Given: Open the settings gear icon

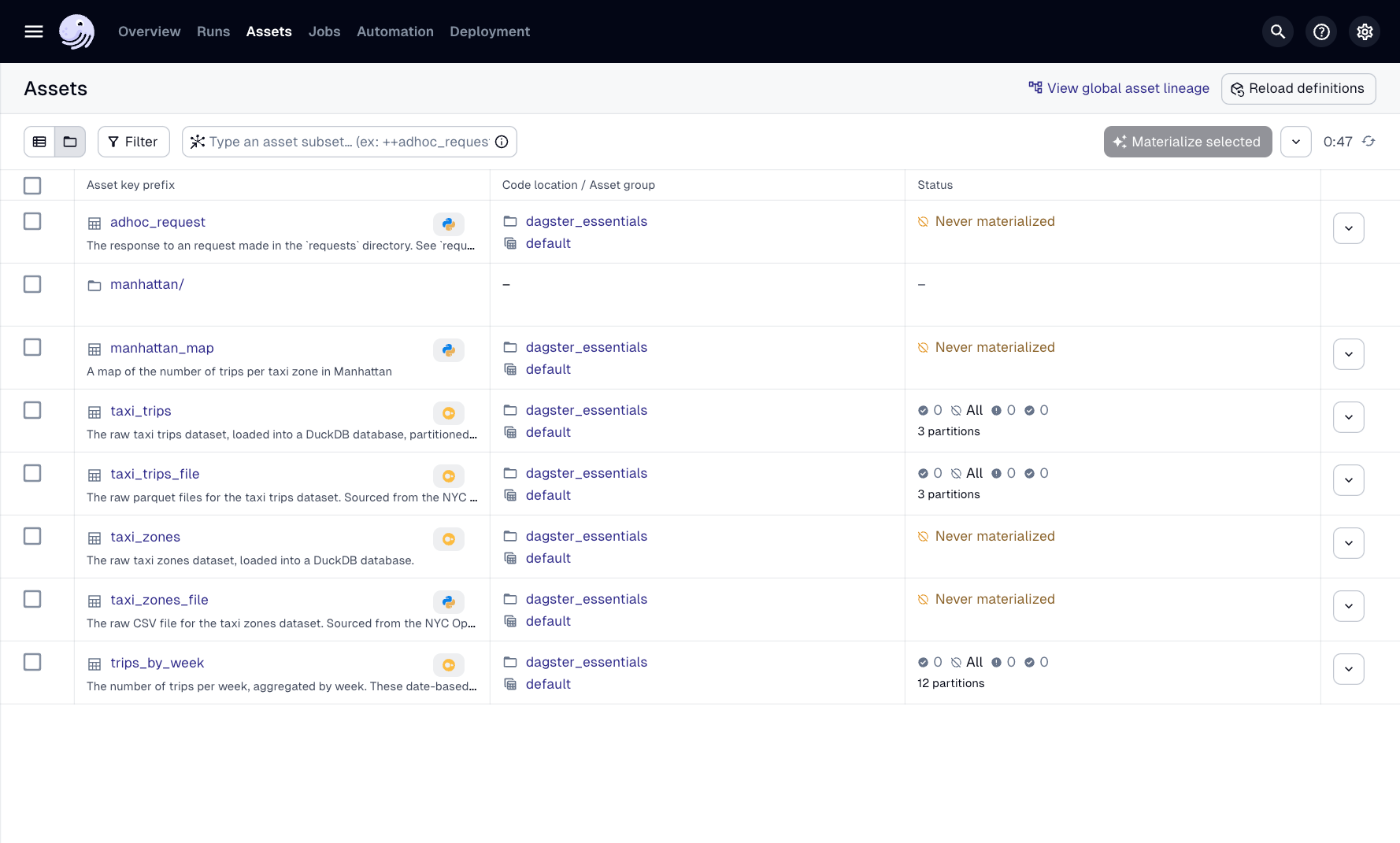Looking at the screenshot, I should [x=1365, y=31].
